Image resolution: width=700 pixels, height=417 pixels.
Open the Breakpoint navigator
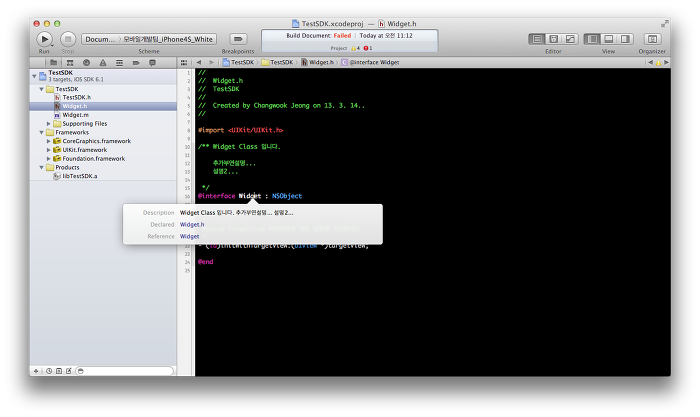point(136,63)
